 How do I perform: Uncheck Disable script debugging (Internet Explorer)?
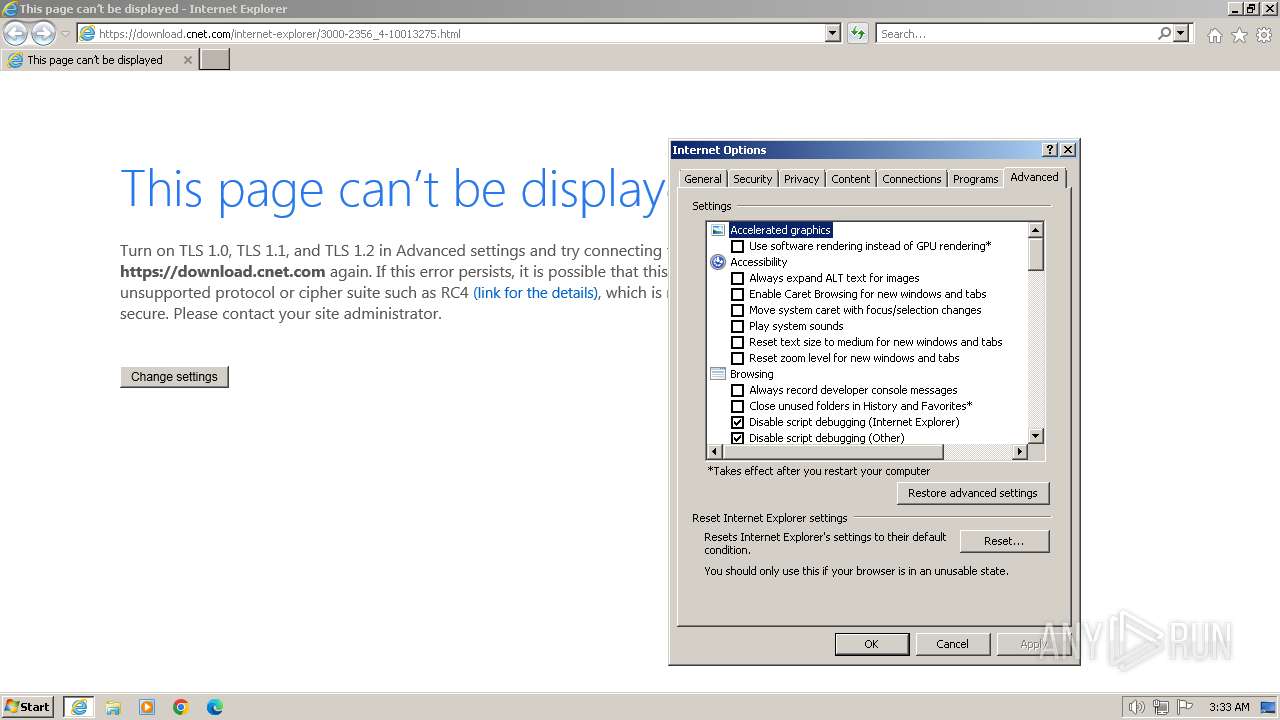click(x=738, y=422)
